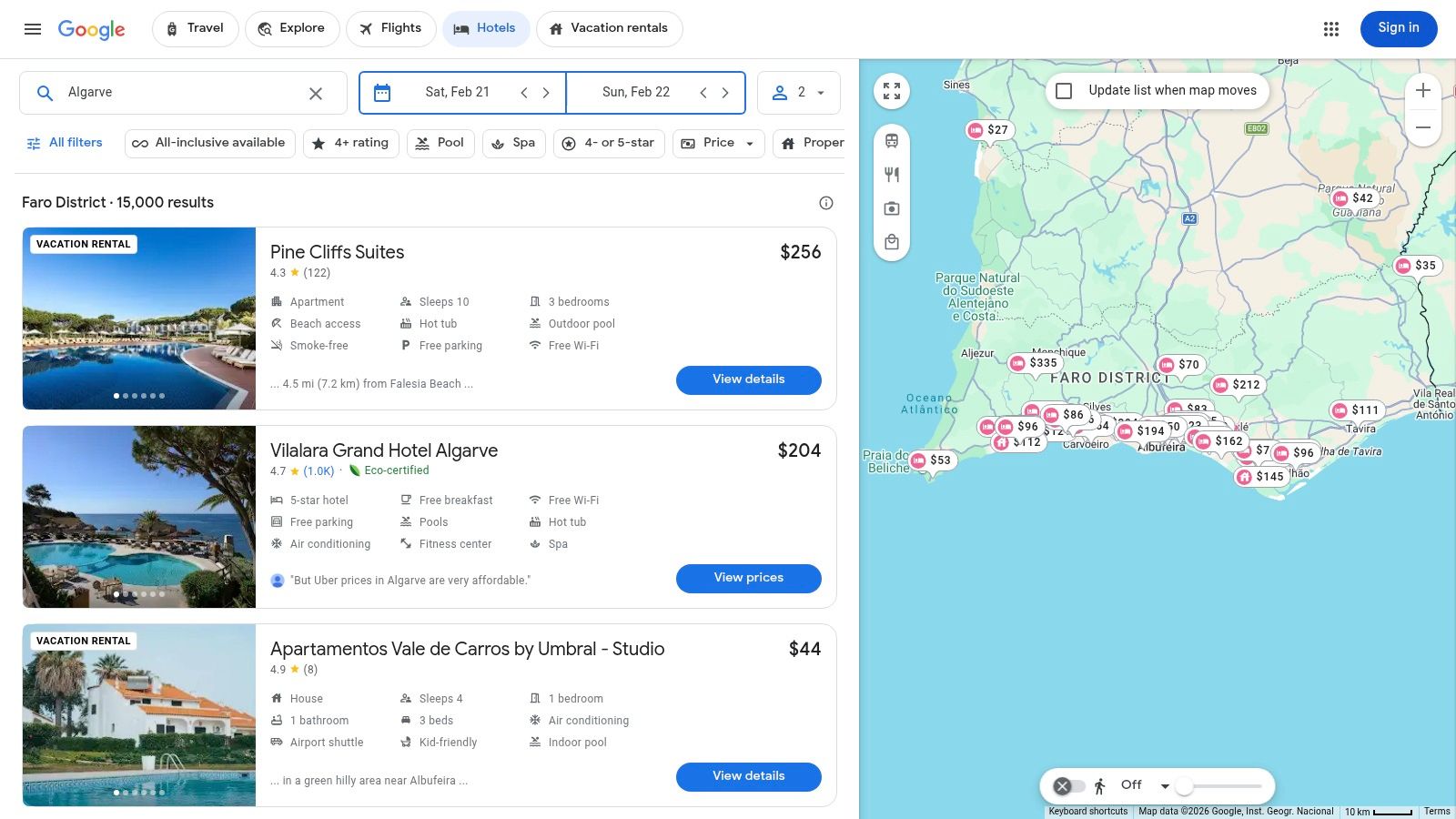Toggle the 4+ rating filter
Screen dimensions: 1456x819
click(x=351, y=143)
